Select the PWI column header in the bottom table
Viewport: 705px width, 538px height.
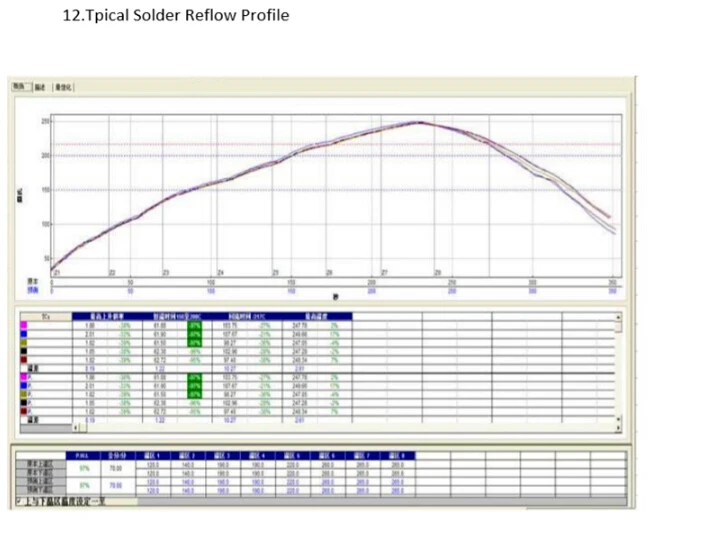coord(85,455)
